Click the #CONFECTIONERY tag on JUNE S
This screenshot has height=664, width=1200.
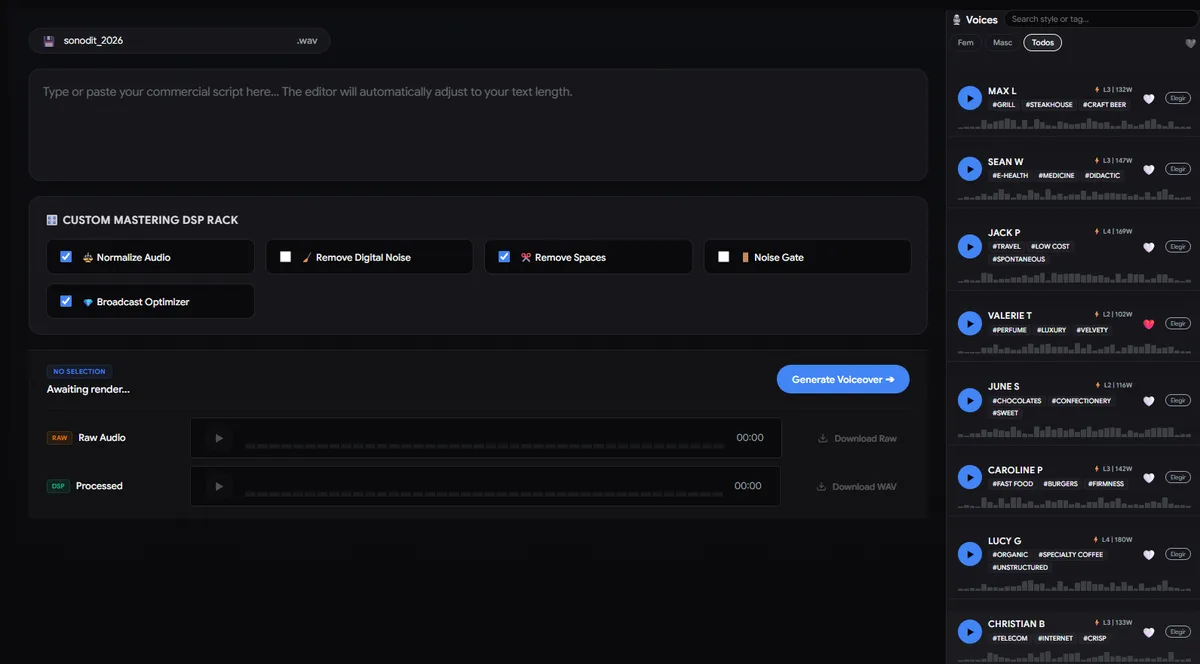(x=1081, y=400)
